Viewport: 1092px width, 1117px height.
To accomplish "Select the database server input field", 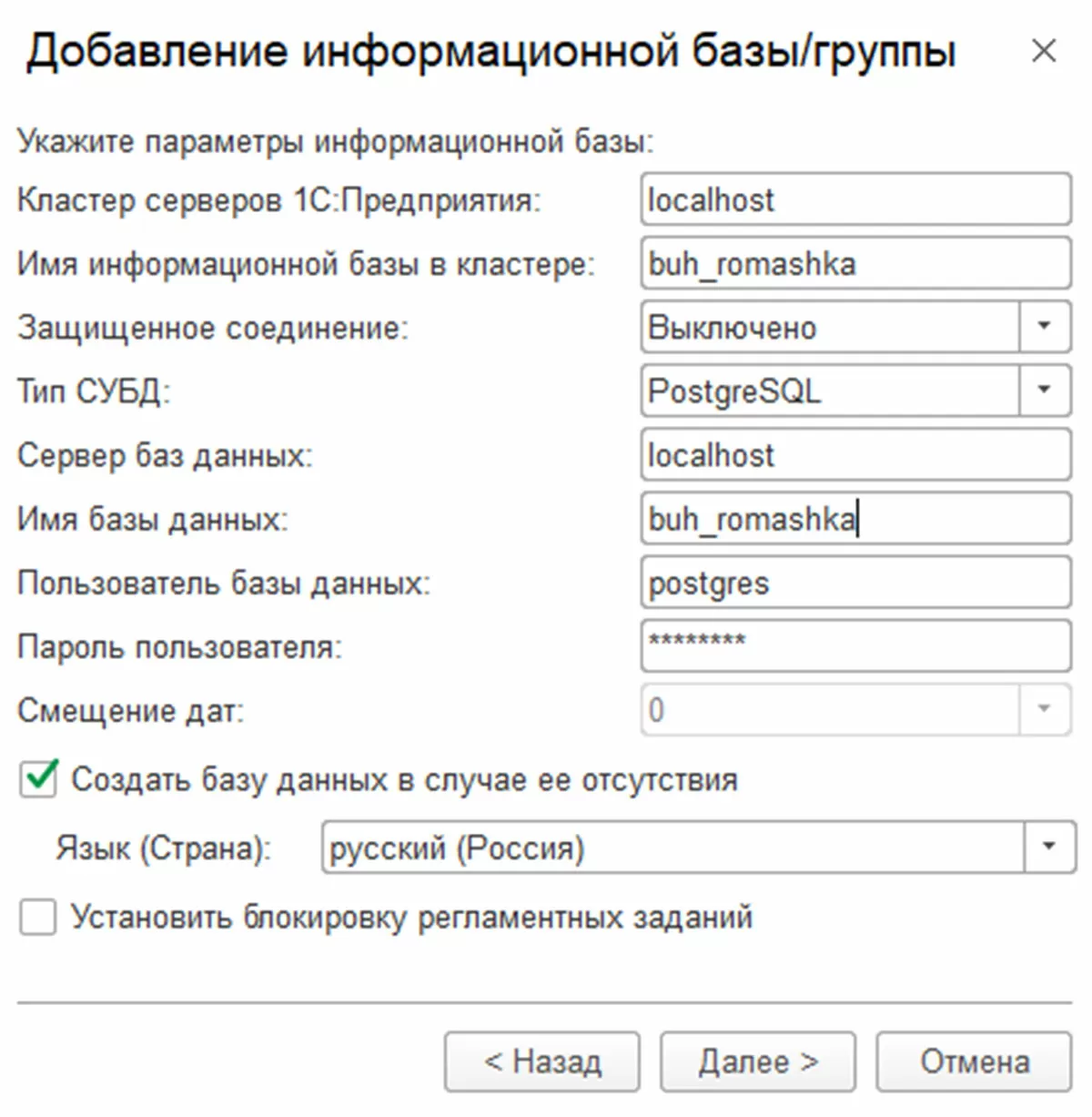I will pos(855,455).
